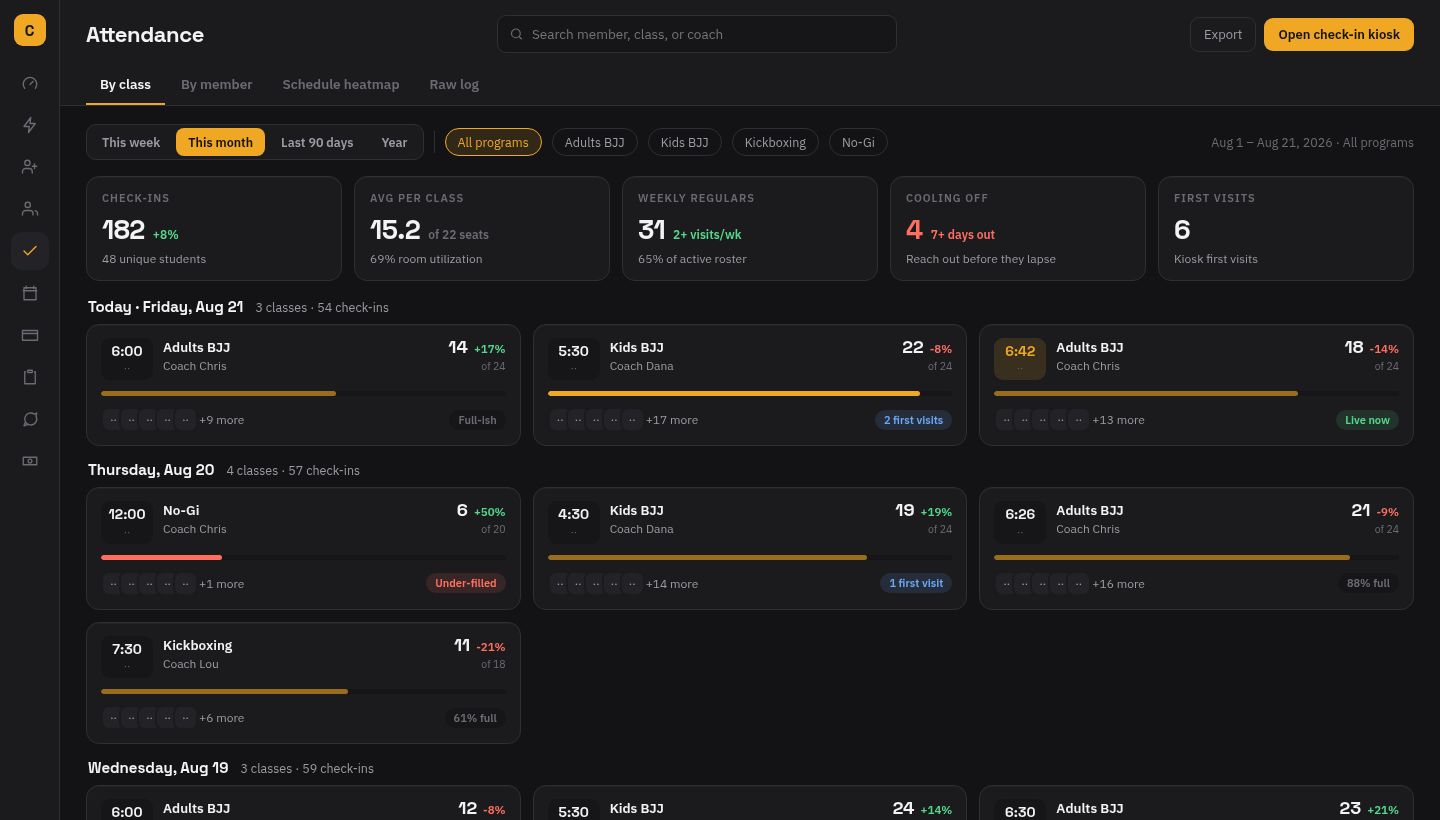1440x820 pixels.
Task: Open the clipboard sidebar icon
Action: click(x=30, y=377)
